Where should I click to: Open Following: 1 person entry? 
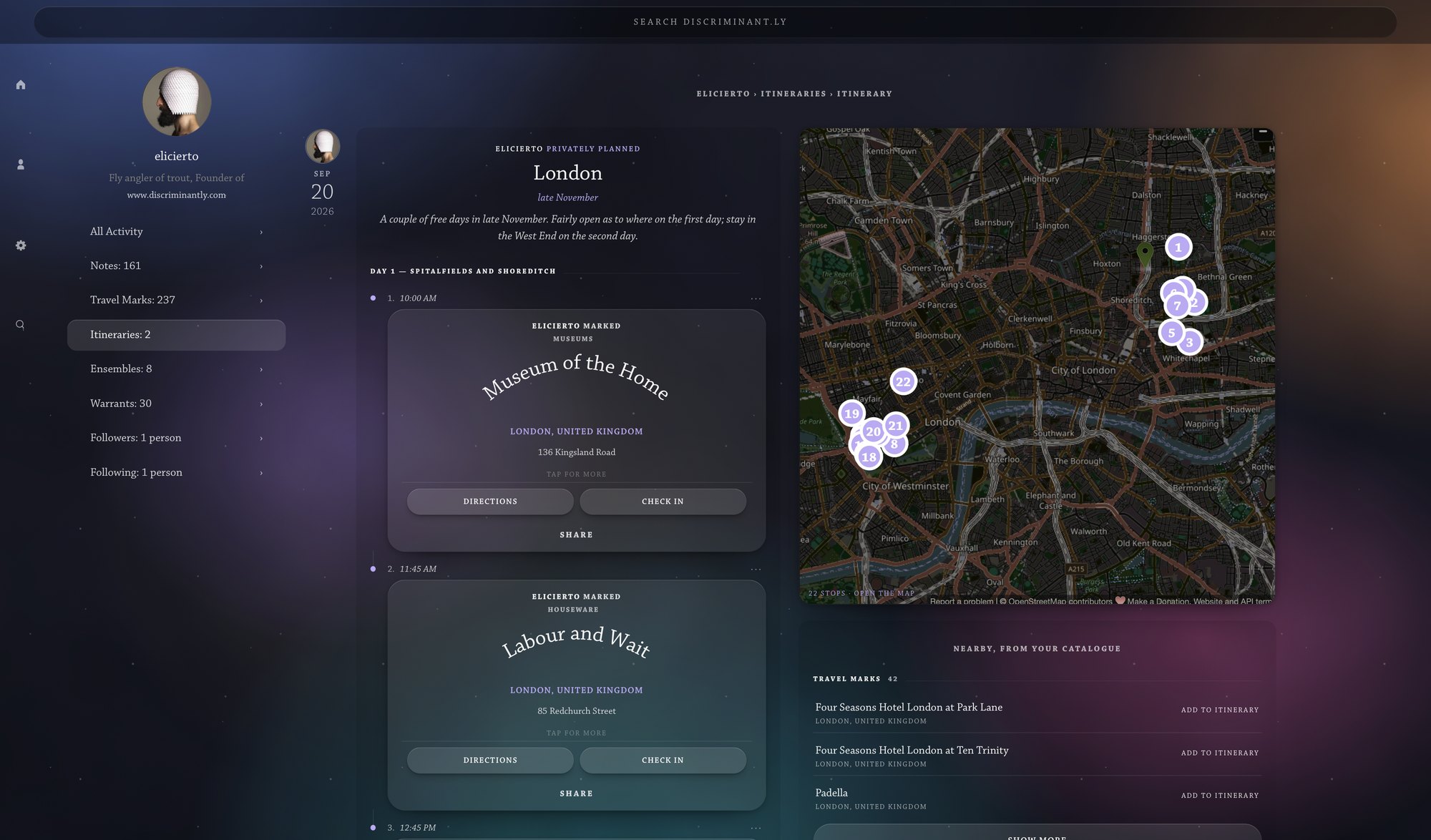point(176,472)
